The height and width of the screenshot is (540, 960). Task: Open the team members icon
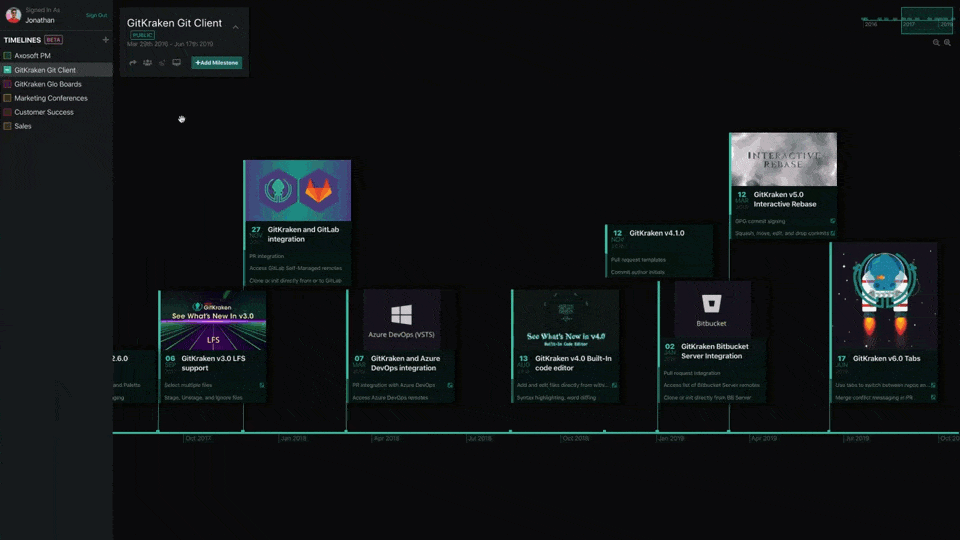[x=148, y=62]
